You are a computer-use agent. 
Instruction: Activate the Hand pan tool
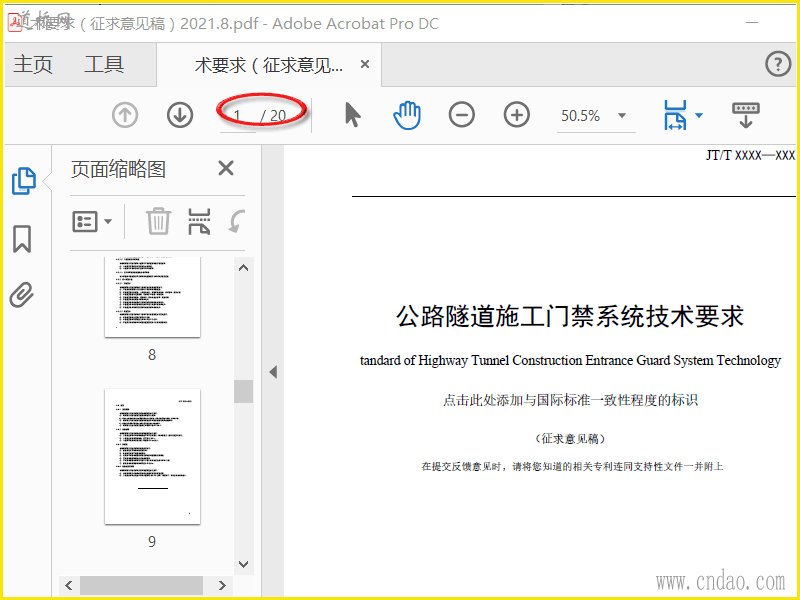[x=407, y=115]
